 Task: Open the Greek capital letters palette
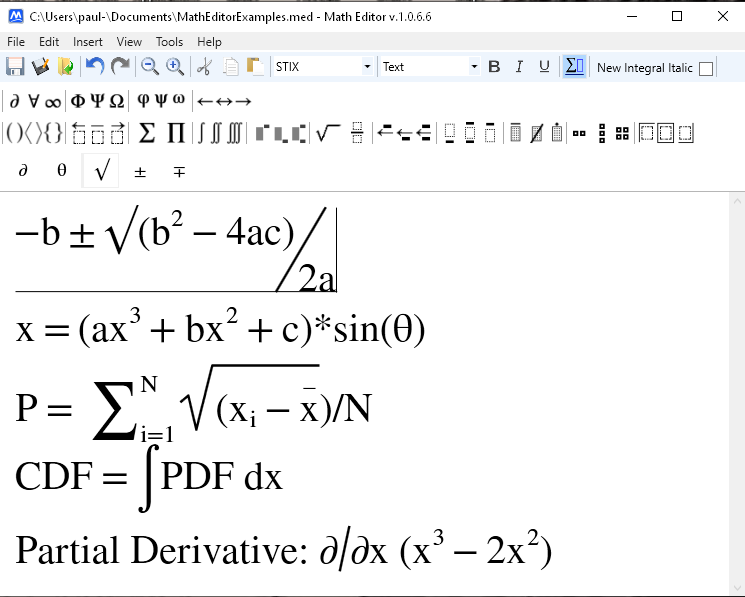coord(97,101)
